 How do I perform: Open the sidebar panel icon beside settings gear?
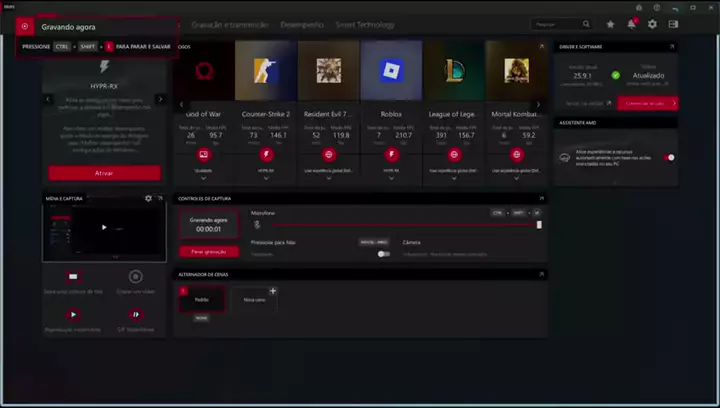tap(673, 24)
